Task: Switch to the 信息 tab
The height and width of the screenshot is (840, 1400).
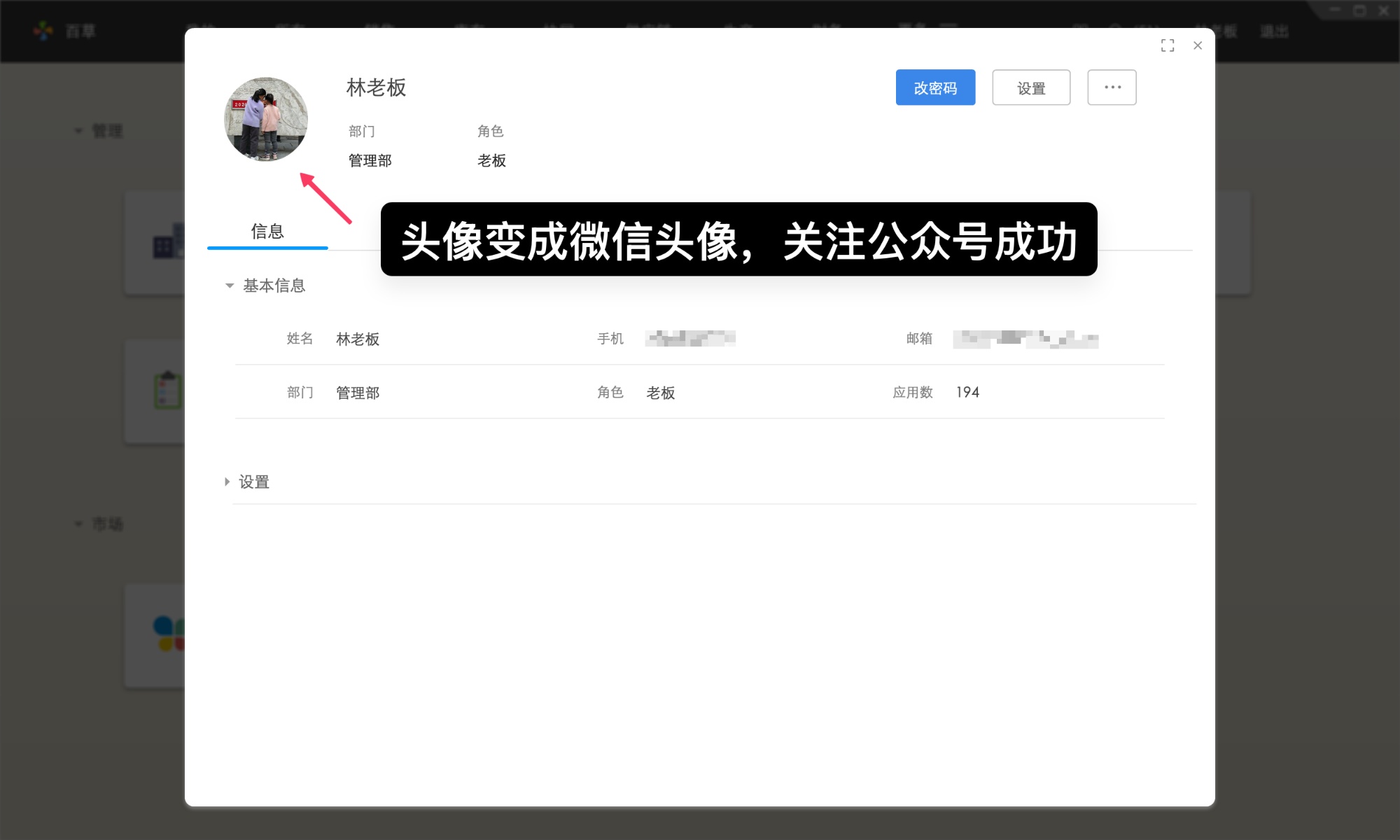Action: click(267, 232)
